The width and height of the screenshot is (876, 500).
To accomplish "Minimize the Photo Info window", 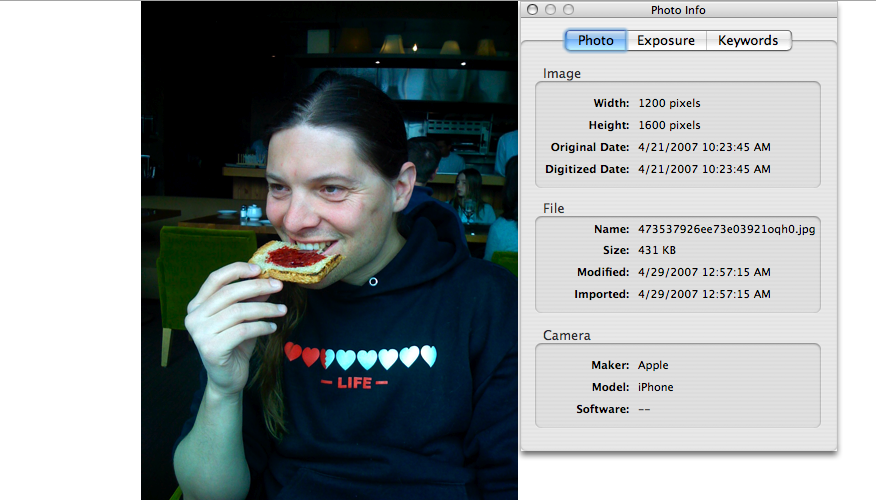I will [550, 9].
